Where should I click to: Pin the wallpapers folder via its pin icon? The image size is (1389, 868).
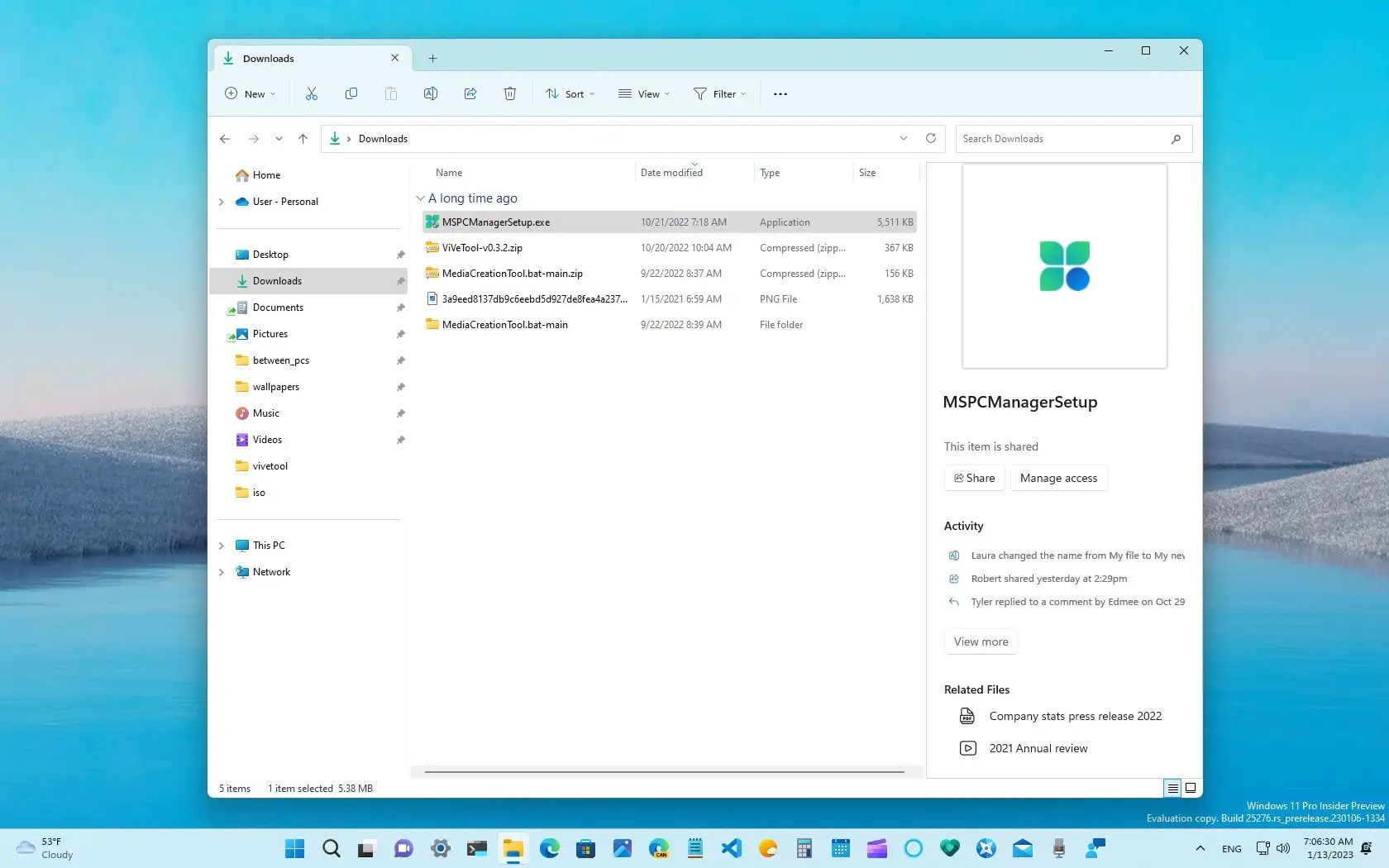(400, 386)
